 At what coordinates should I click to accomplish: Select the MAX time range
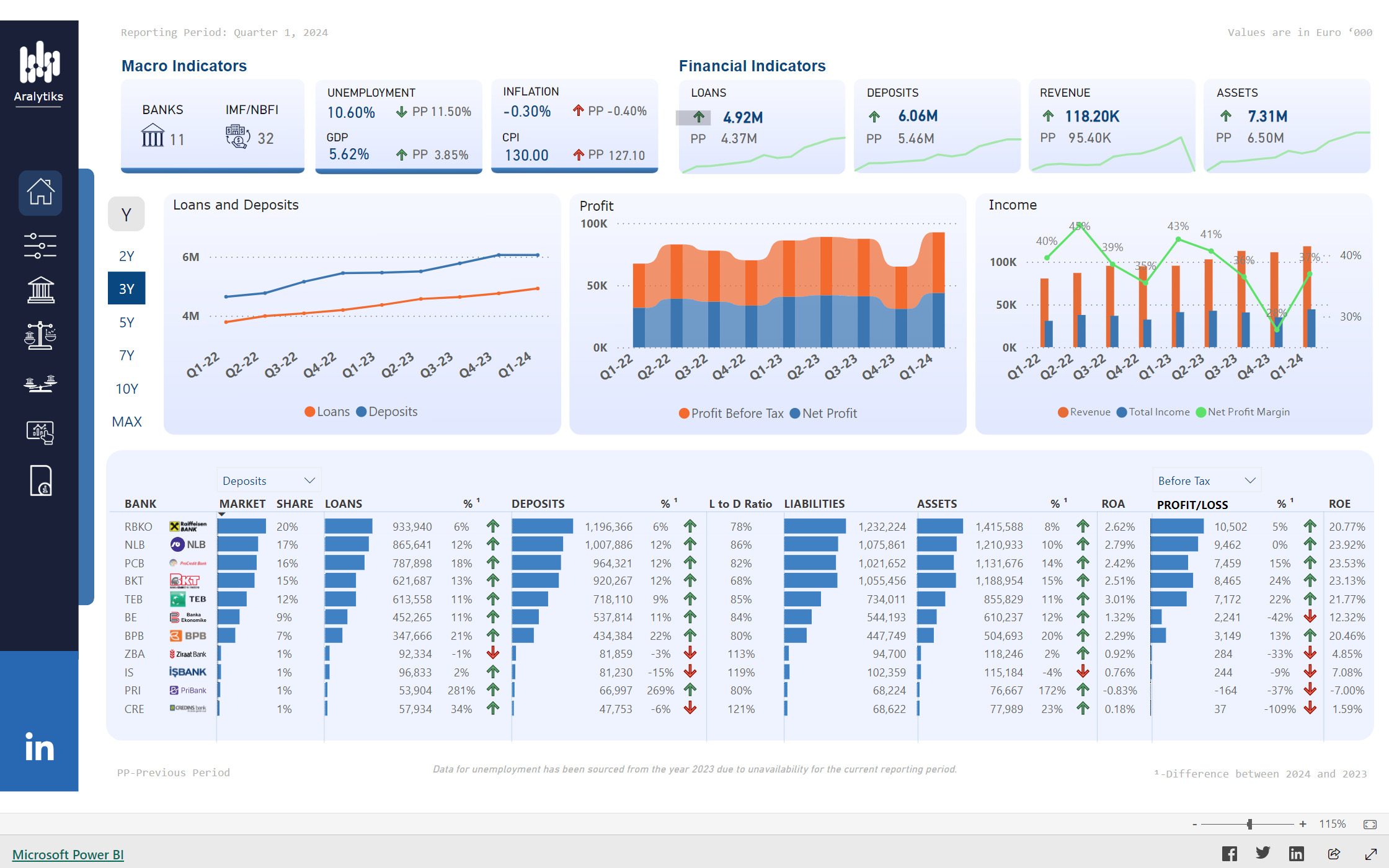[126, 422]
